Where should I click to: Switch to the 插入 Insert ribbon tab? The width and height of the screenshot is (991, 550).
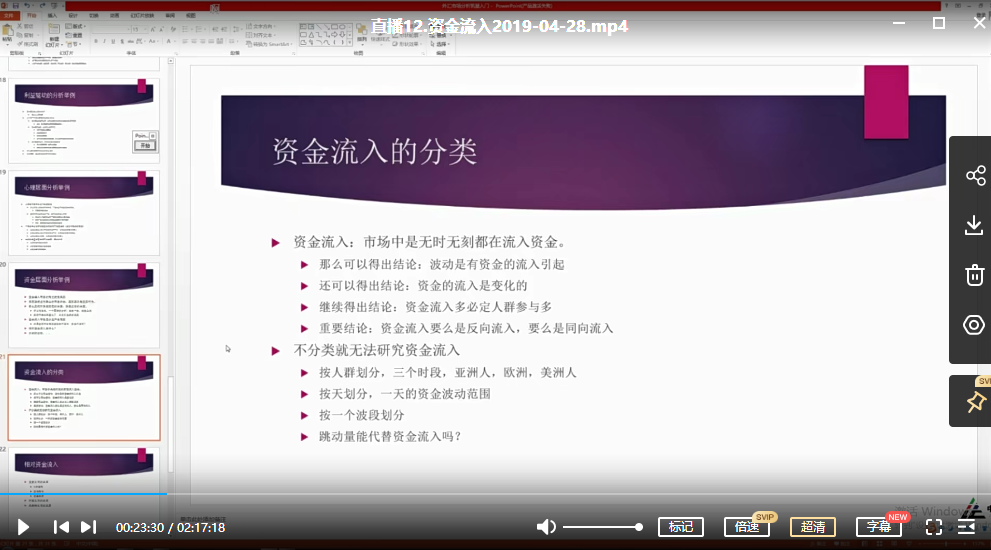52,15
